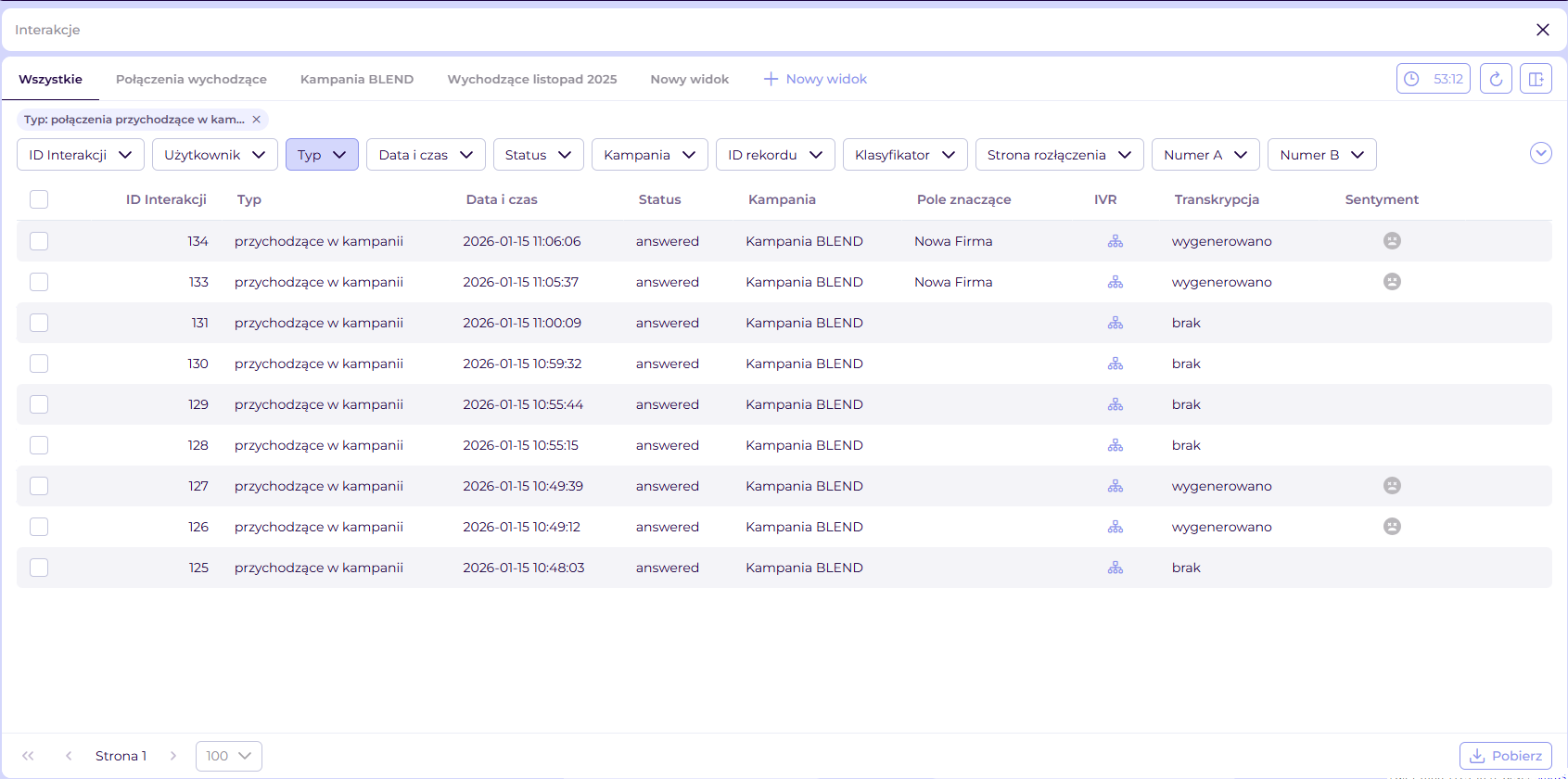1568x779 pixels.
Task: Open IVR path icon for interaction 134
Action: (1115, 241)
